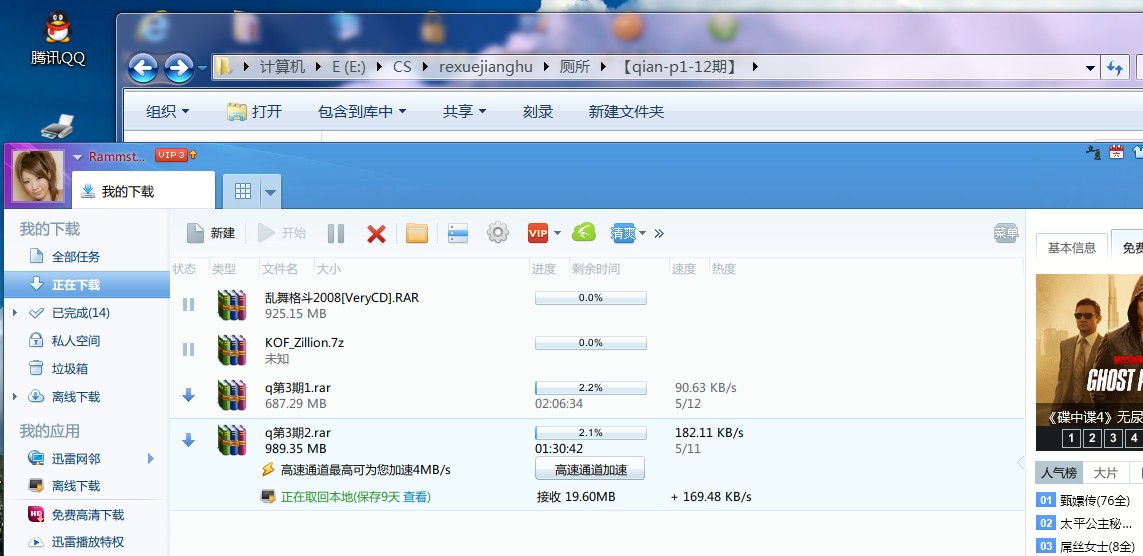
Task: Resume paused 乱舞格斗2008 task status icon
Action: coord(188,305)
